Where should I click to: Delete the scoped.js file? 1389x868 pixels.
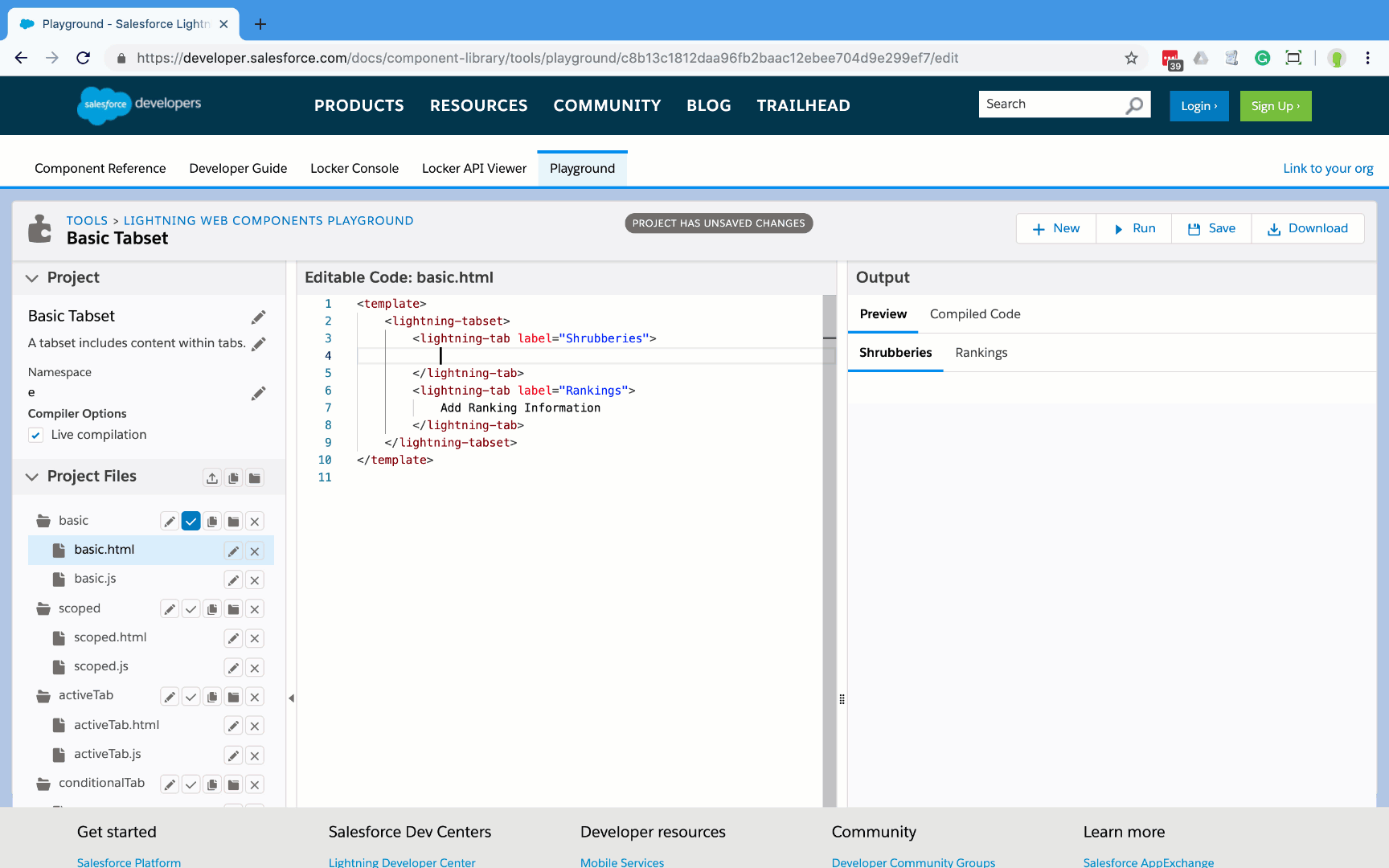tap(255, 668)
